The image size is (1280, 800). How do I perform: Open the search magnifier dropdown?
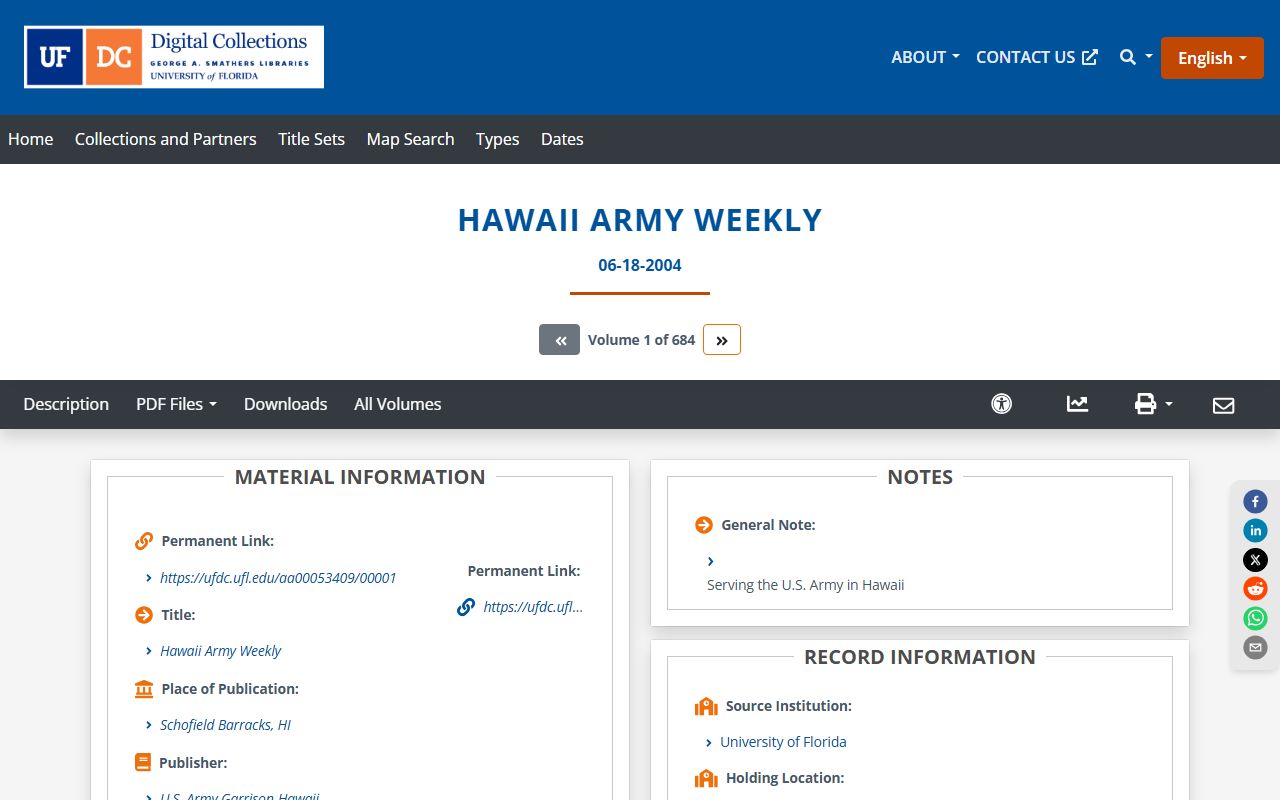(x=1136, y=57)
